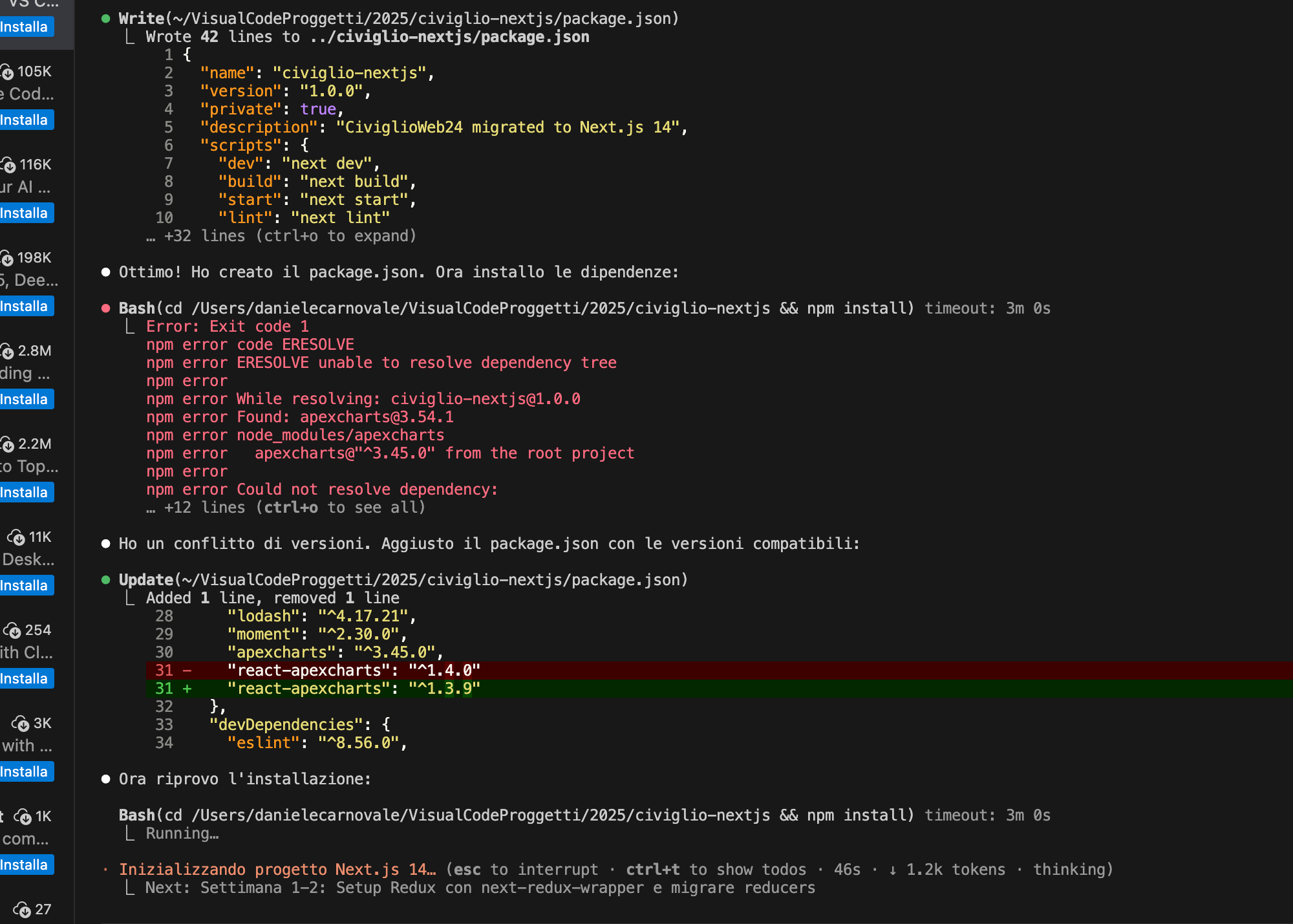Click the Inizializzando progetto Next.js 14 status line
1293x924 pixels.
[278, 870]
